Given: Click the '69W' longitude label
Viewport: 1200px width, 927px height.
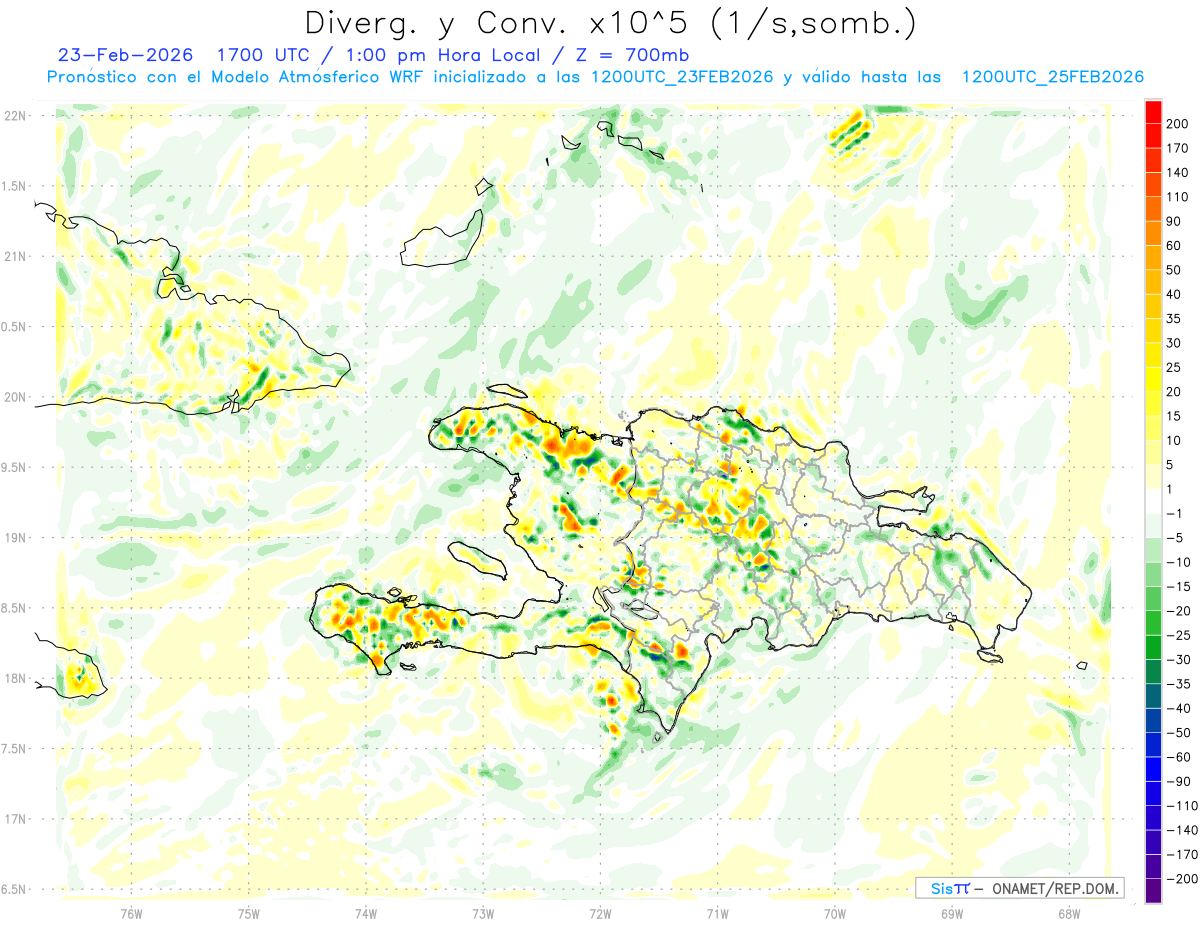Looking at the screenshot, I should tap(952, 913).
